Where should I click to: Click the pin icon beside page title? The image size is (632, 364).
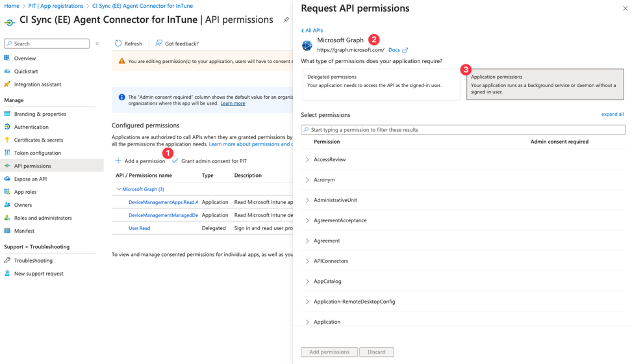pos(286,20)
